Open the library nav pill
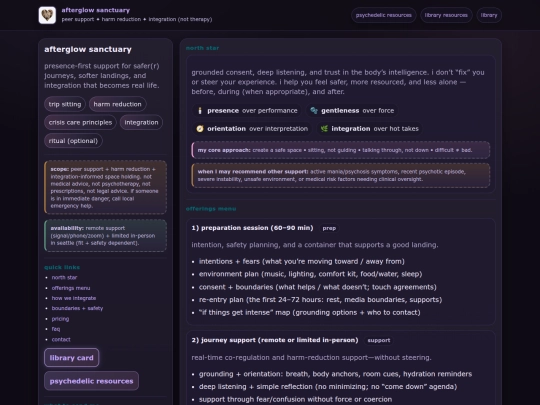The image size is (540, 405). (x=489, y=15)
